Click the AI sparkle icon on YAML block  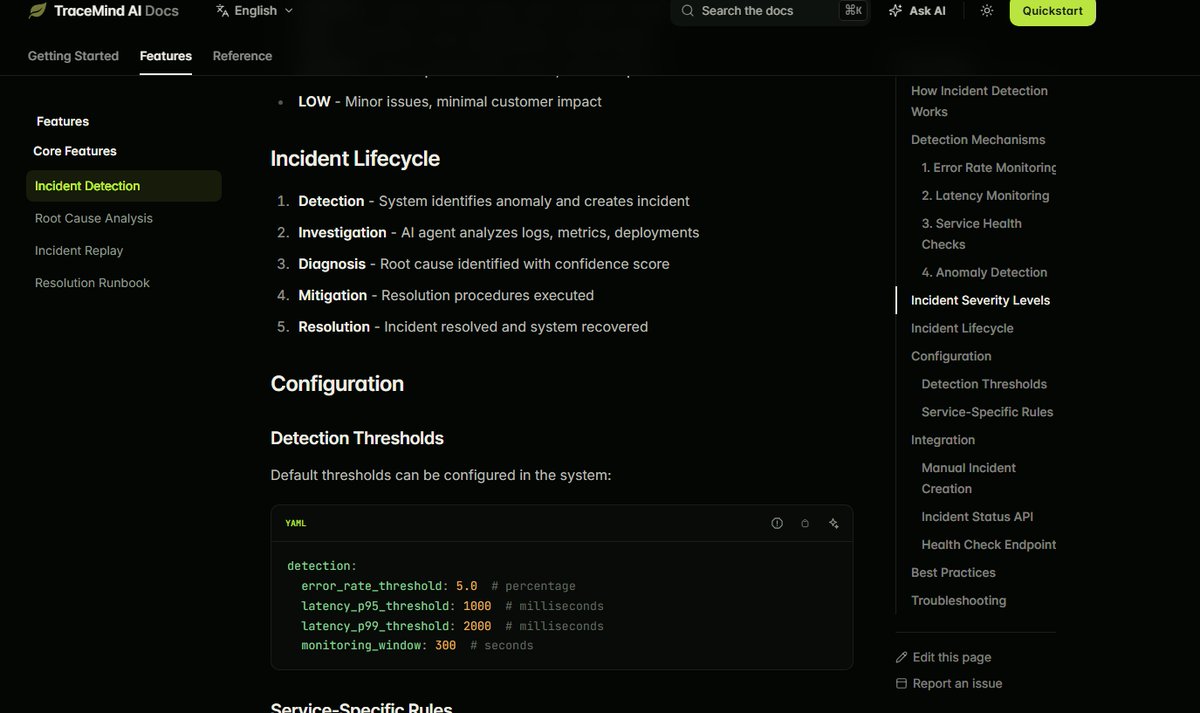tap(834, 523)
